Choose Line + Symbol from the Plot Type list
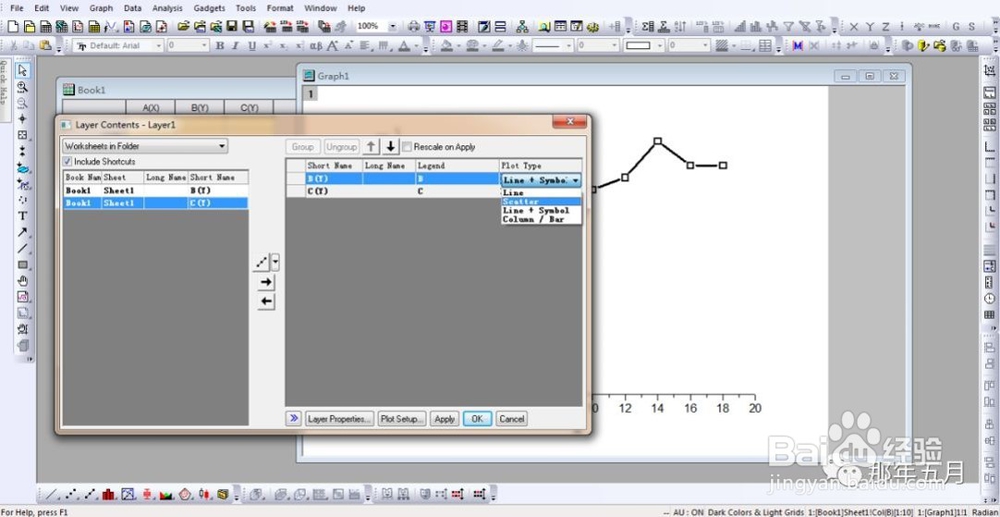 pos(541,210)
